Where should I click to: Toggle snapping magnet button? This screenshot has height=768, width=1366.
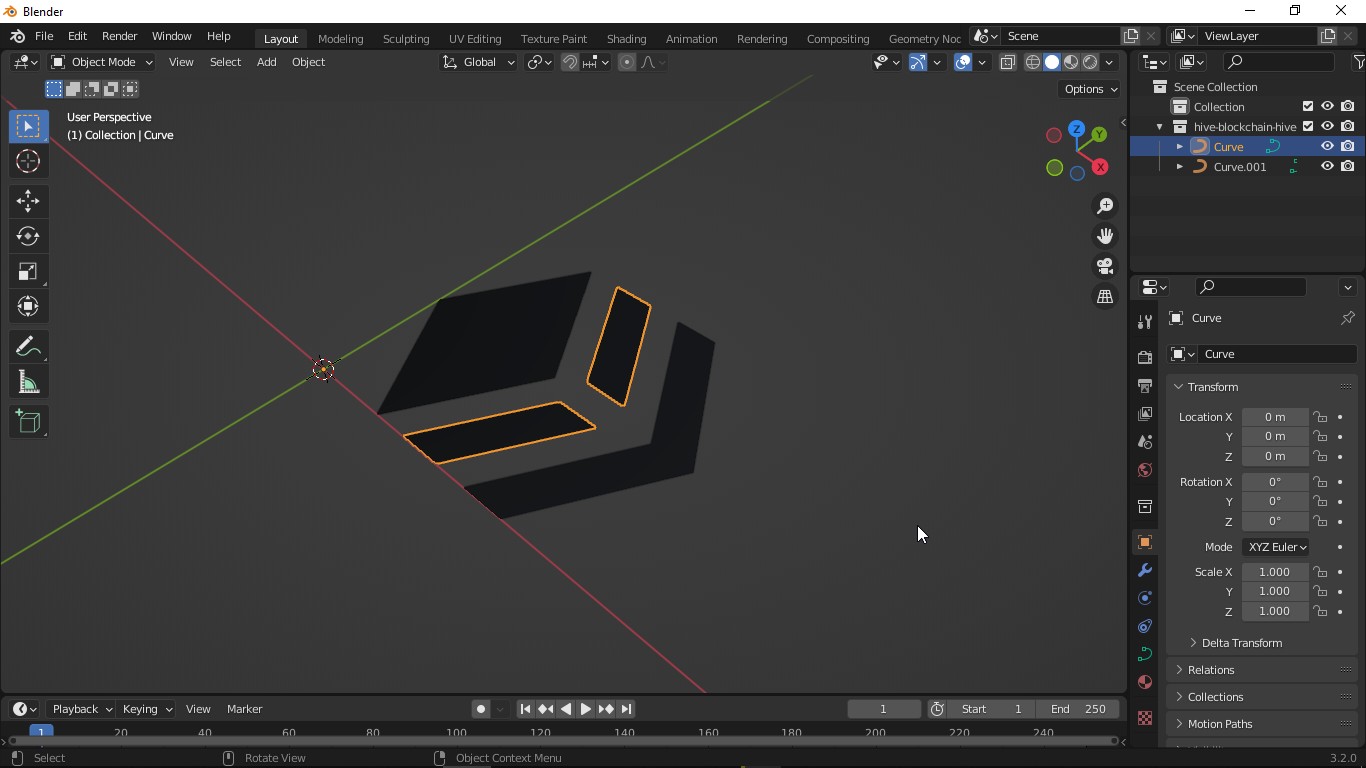pos(569,62)
